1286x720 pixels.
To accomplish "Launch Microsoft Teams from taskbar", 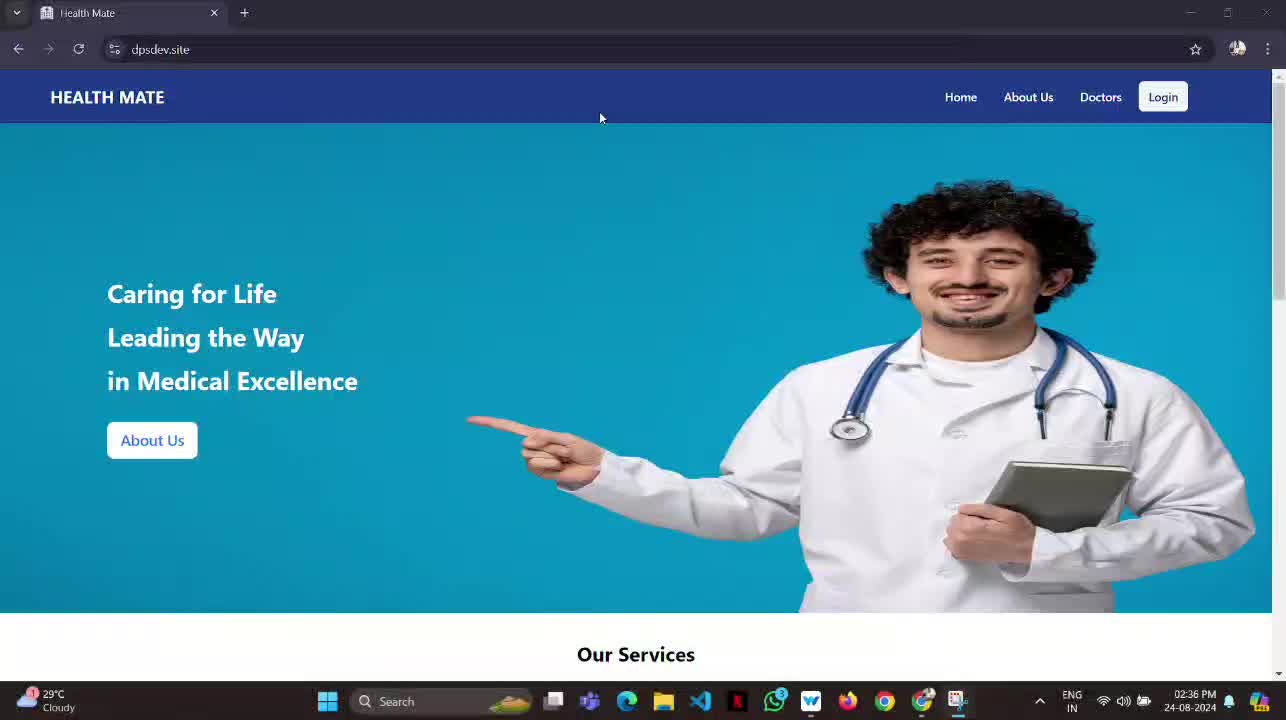I will pyautogui.click(x=590, y=701).
